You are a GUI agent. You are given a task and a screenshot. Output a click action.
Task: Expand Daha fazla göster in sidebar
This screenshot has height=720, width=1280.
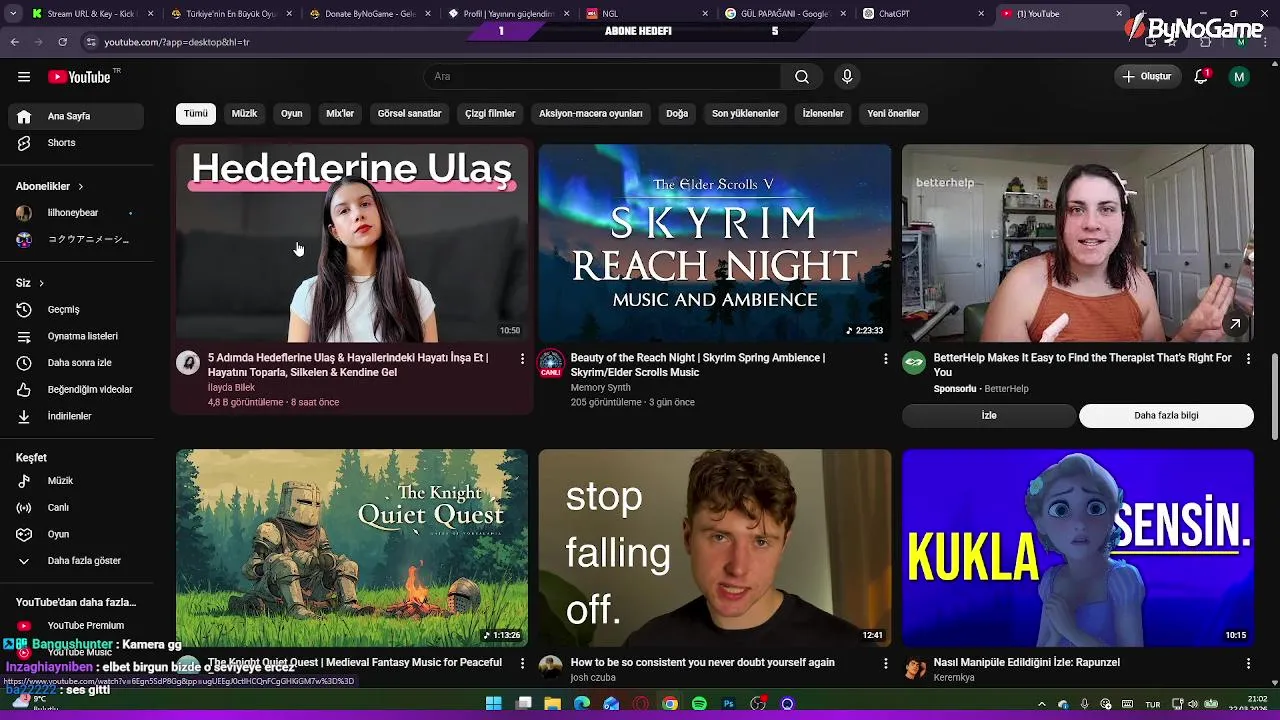[x=76, y=561]
